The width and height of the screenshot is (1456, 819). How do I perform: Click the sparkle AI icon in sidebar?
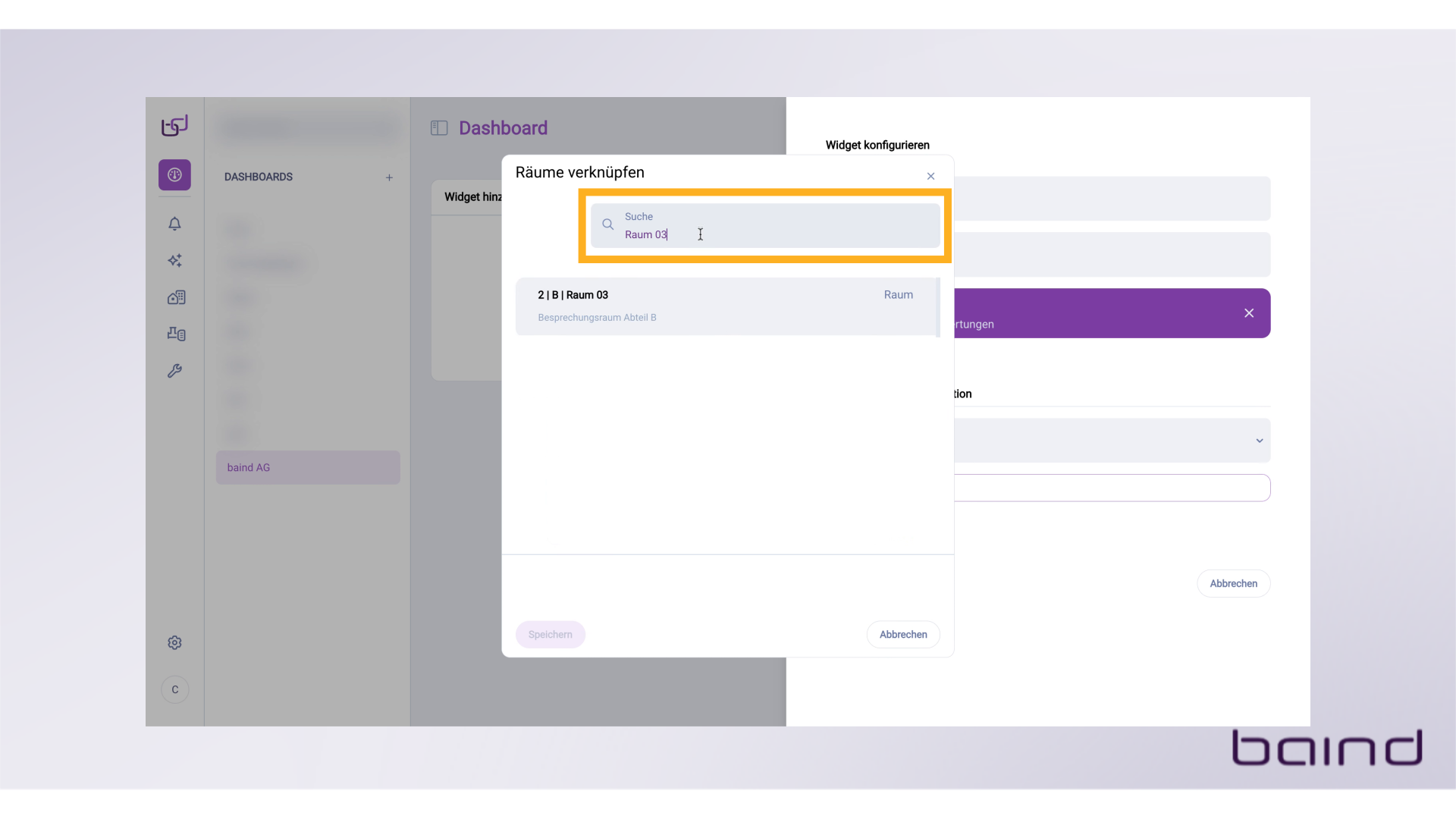click(x=174, y=261)
